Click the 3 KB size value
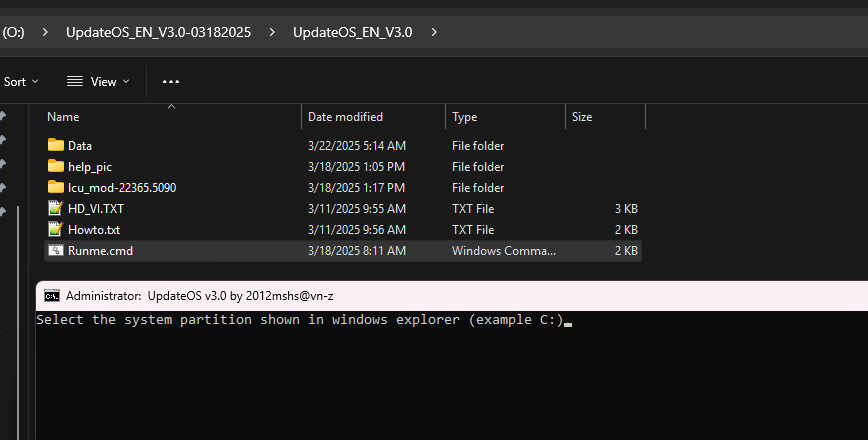 [x=626, y=209]
